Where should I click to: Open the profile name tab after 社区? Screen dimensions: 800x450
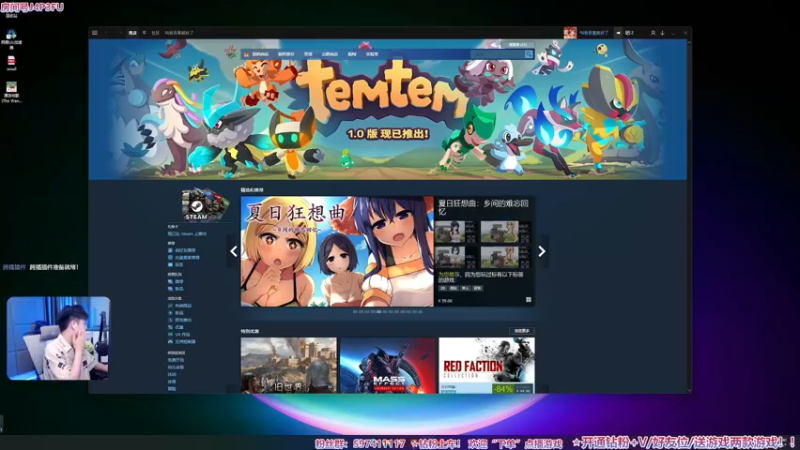[x=179, y=33]
